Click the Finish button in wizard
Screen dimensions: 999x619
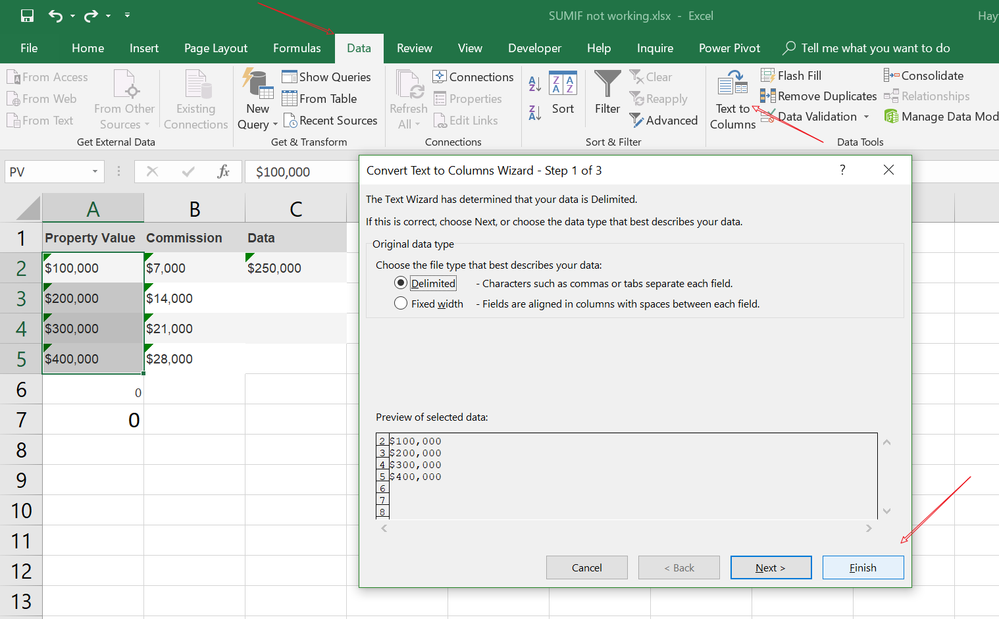coord(862,568)
